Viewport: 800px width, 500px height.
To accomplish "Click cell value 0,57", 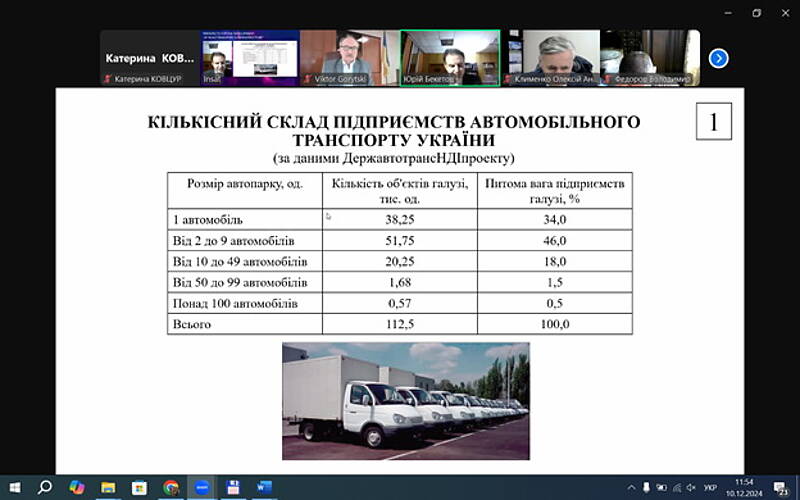I will 400,304.
